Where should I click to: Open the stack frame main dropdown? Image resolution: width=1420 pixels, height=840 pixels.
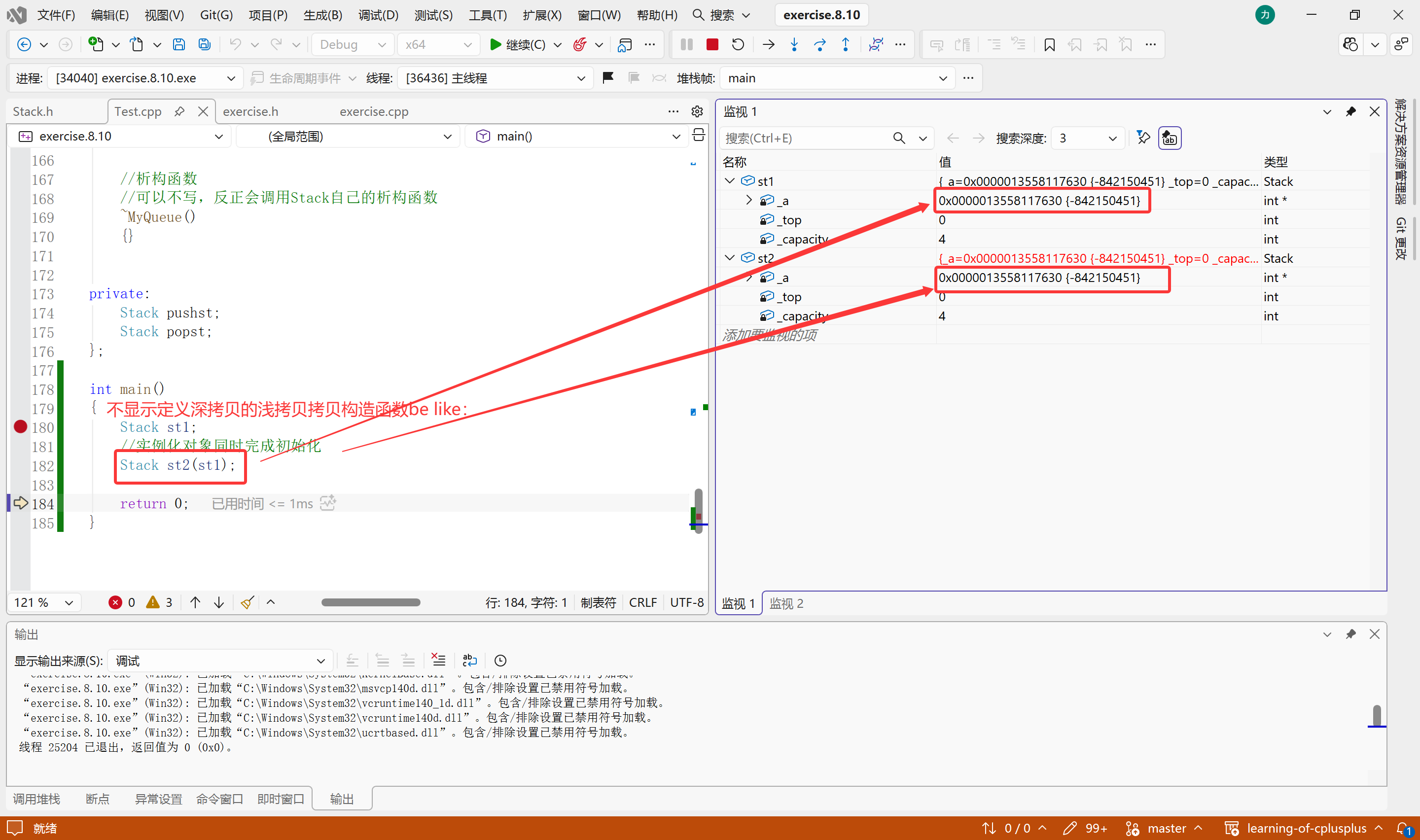pyautogui.click(x=838, y=78)
